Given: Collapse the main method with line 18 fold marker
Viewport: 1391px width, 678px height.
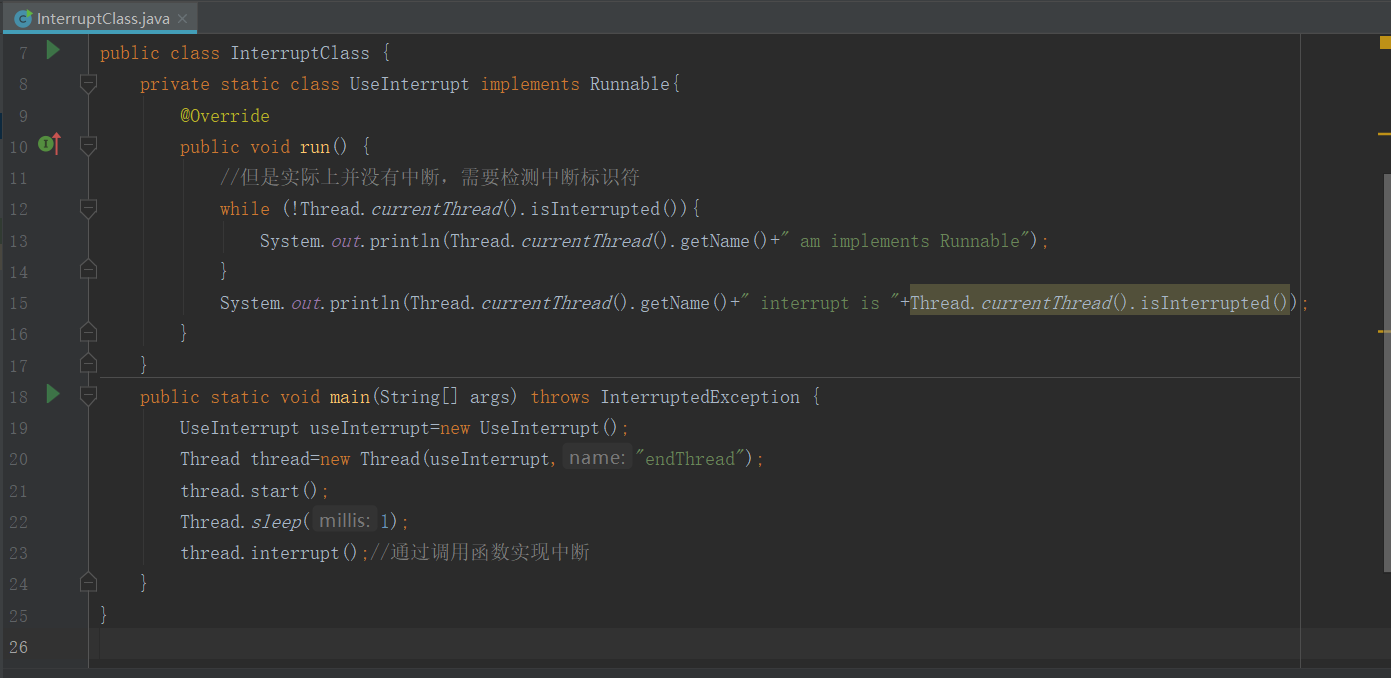Looking at the screenshot, I should click(x=87, y=395).
